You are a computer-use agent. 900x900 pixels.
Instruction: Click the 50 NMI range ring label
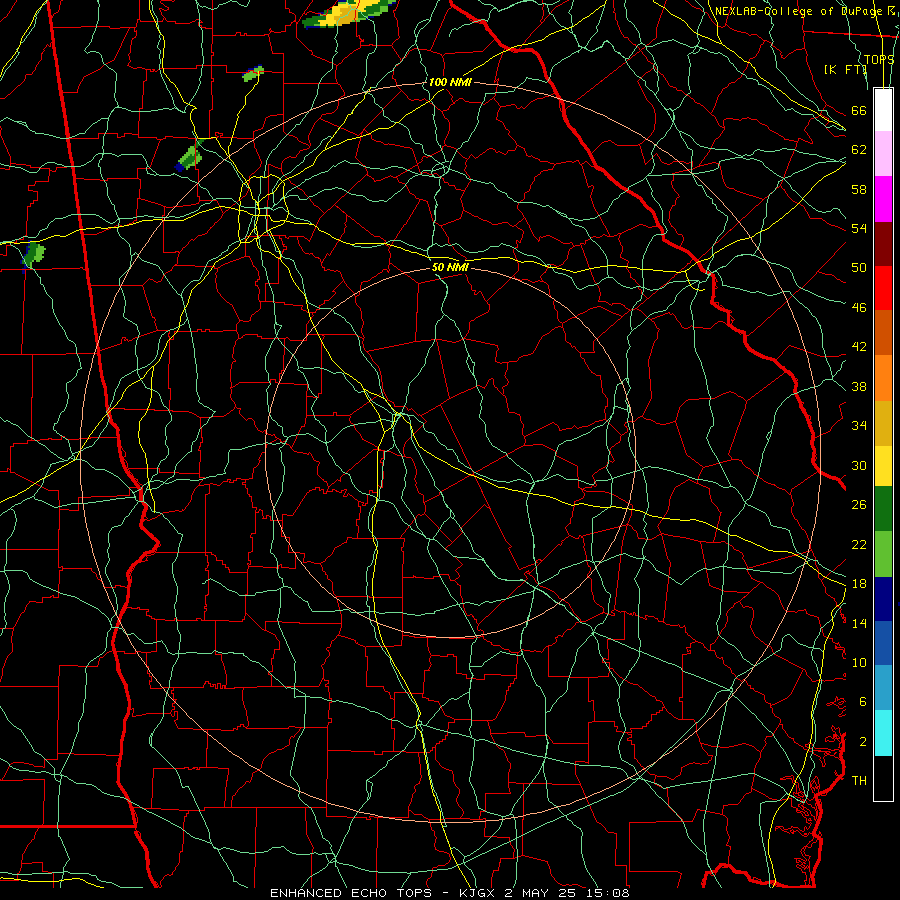pyautogui.click(x=450, y=267)
